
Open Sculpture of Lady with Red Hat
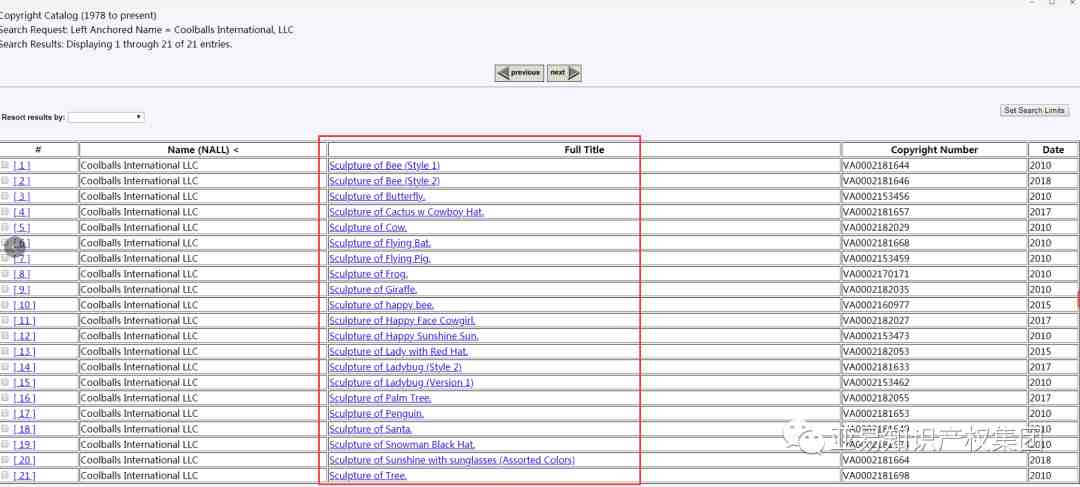[x=399, y=351]
